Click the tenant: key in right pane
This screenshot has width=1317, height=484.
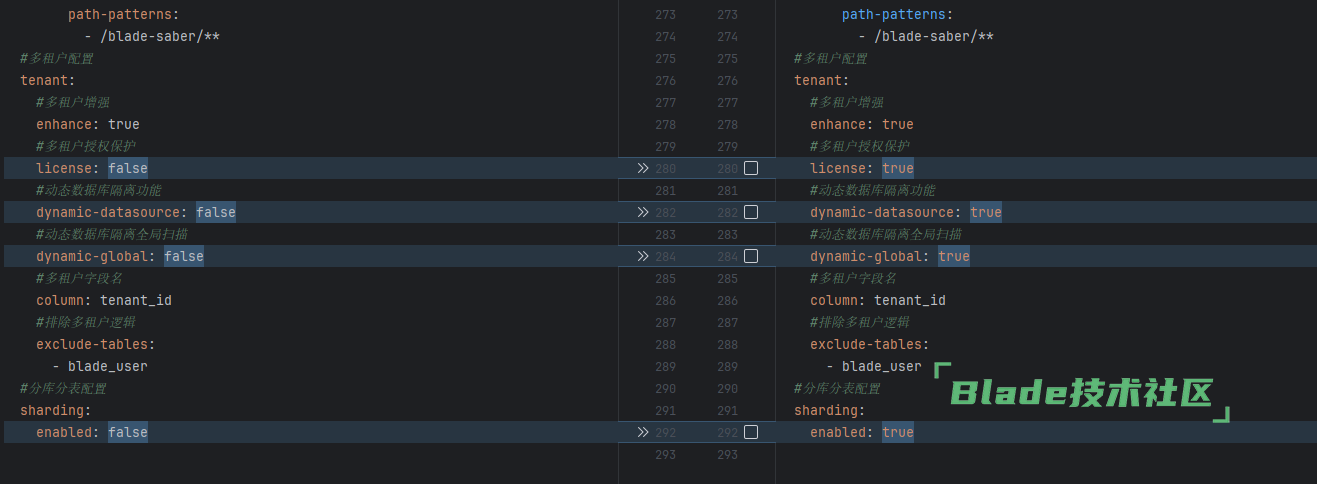(821, 80)
